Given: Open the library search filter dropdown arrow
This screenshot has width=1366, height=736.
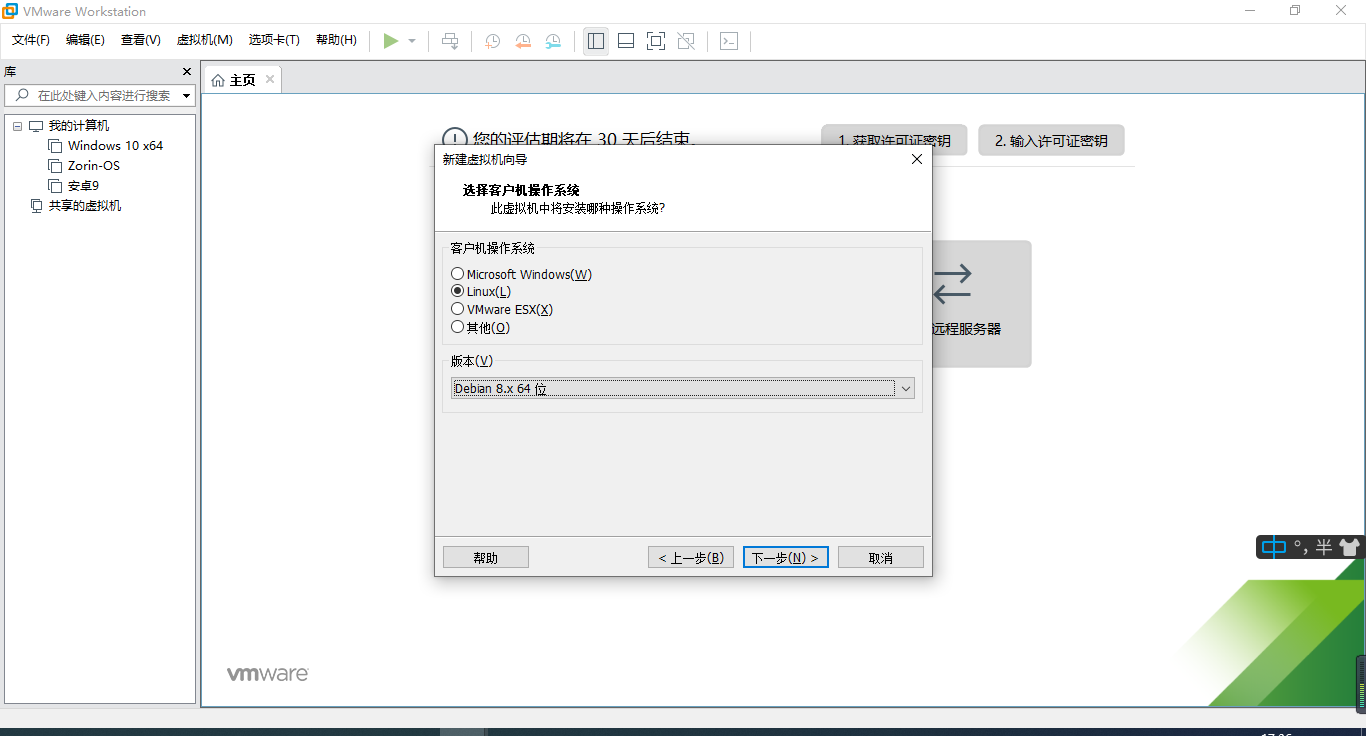Looking at the screenshot, I should 187,96.
